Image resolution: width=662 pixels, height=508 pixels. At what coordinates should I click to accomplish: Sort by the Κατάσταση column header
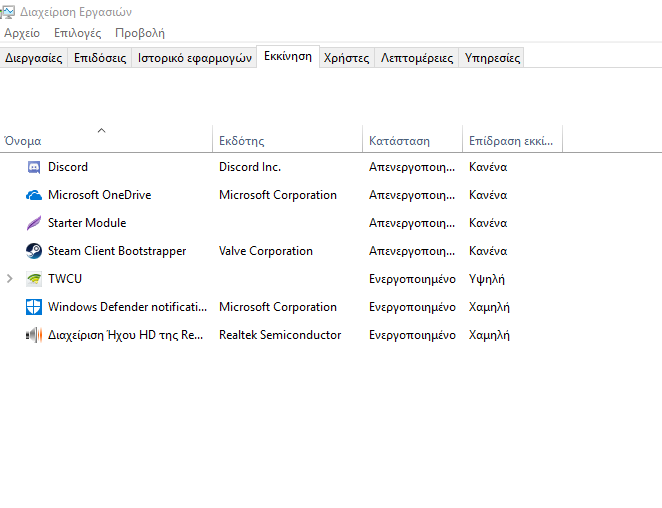(x=412, y=139)
